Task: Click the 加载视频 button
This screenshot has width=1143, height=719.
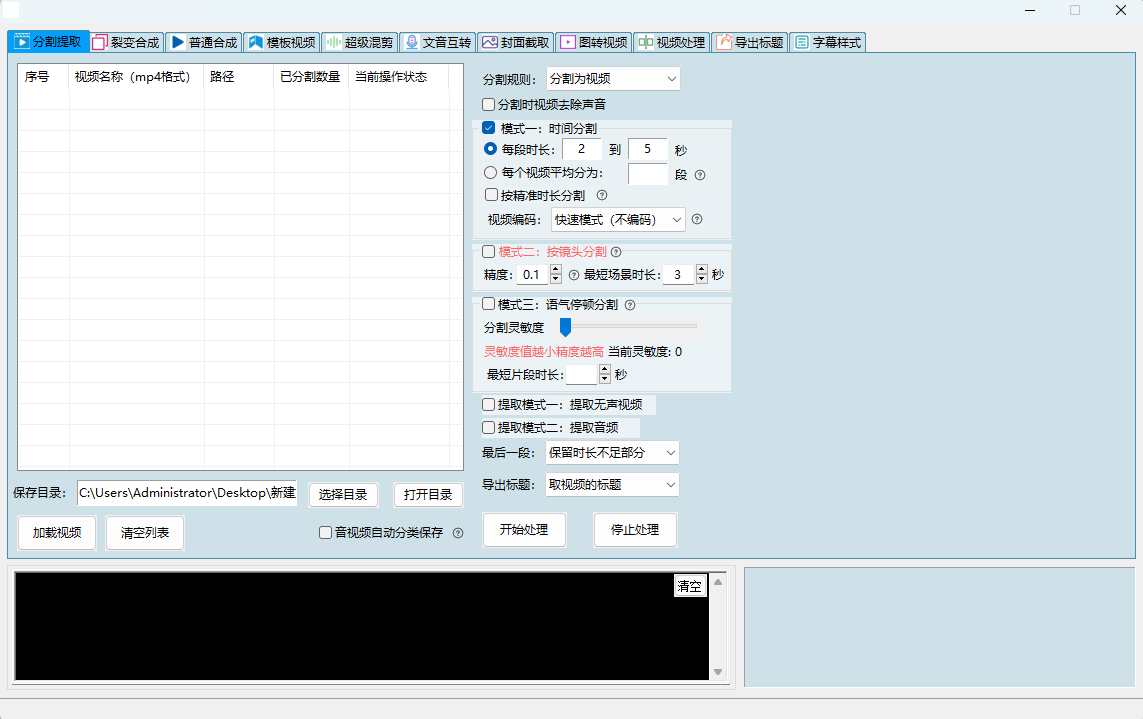Action: click(57, 533)
